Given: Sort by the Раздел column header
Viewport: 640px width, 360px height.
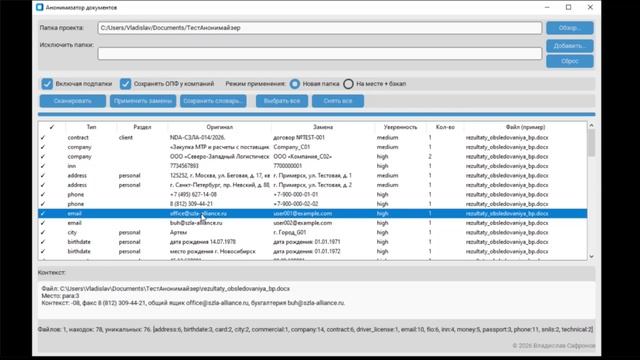Looking at the screenshot, I should coord(142,127).
